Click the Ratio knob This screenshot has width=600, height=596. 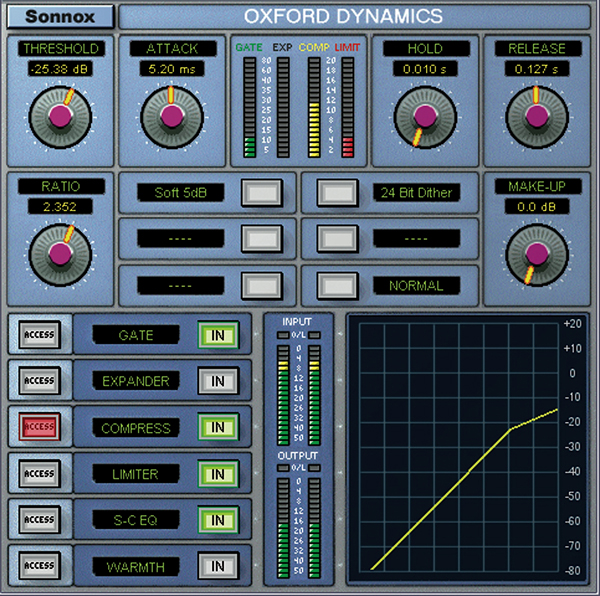tap(60, 252)
